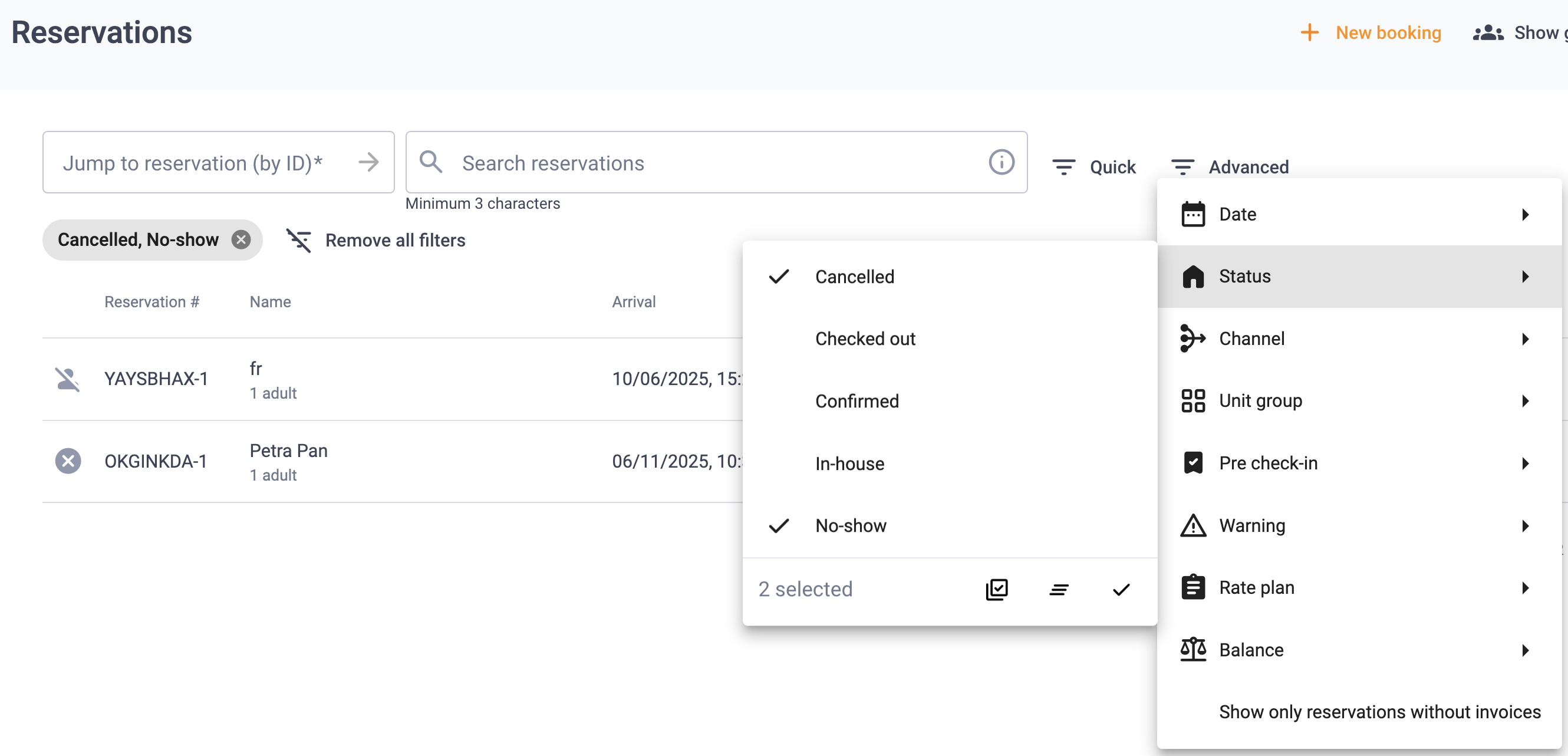Expand the Warning submenu arrow
The height and width of the screenshot is (756, 1568).
pos(1525,525)
